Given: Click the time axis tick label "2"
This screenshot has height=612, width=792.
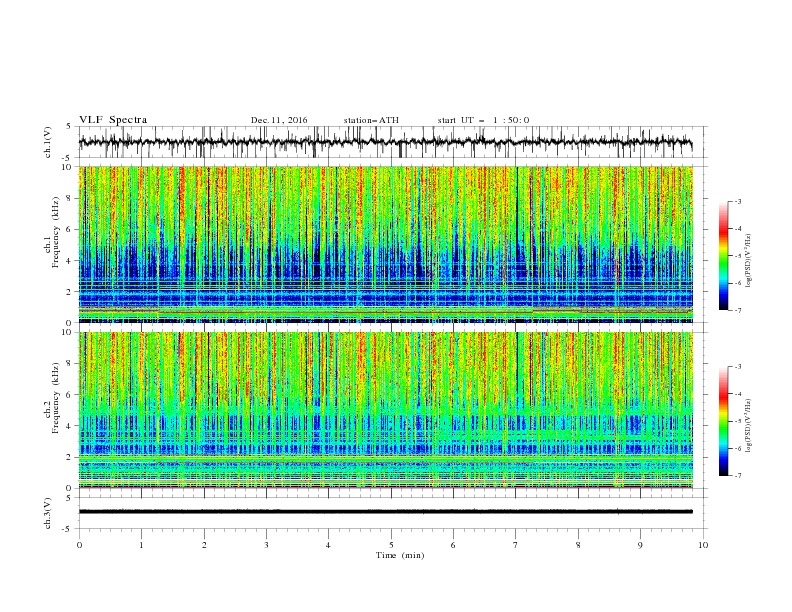Looking at the screenshot, I should tap(204, 545).
